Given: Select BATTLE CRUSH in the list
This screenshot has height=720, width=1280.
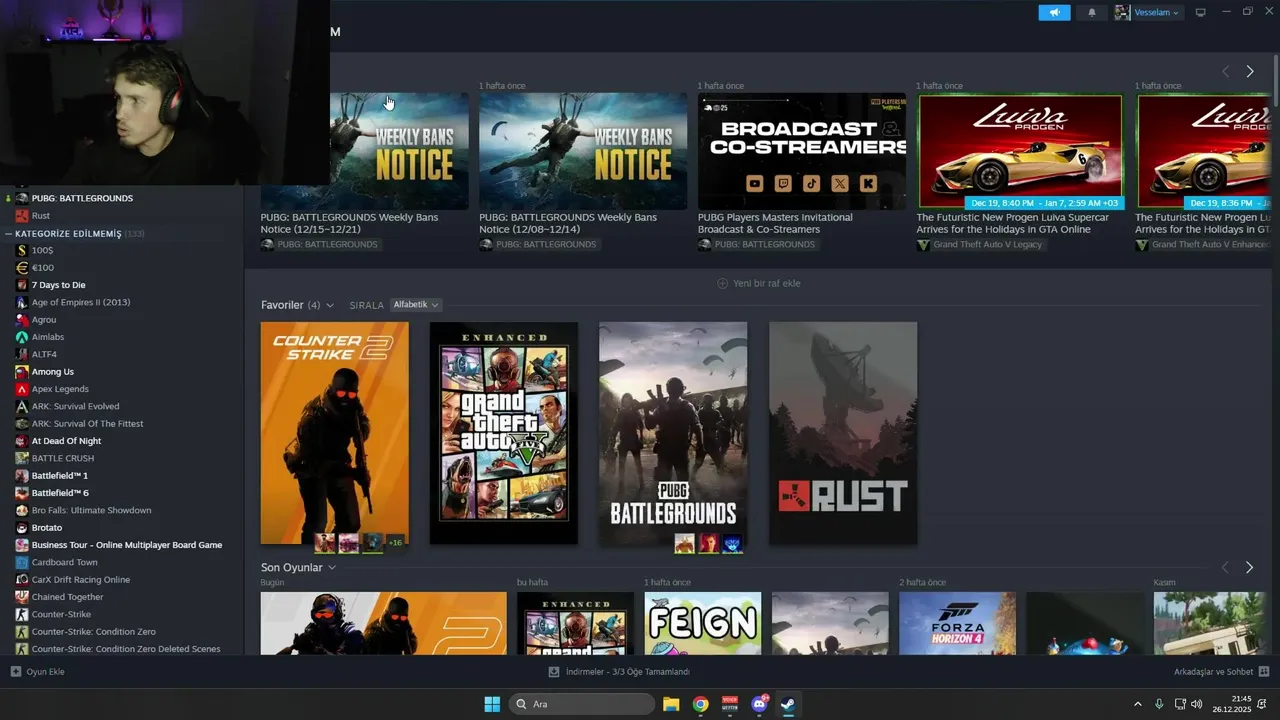Looking at the screenshot, I should point(63,459).
